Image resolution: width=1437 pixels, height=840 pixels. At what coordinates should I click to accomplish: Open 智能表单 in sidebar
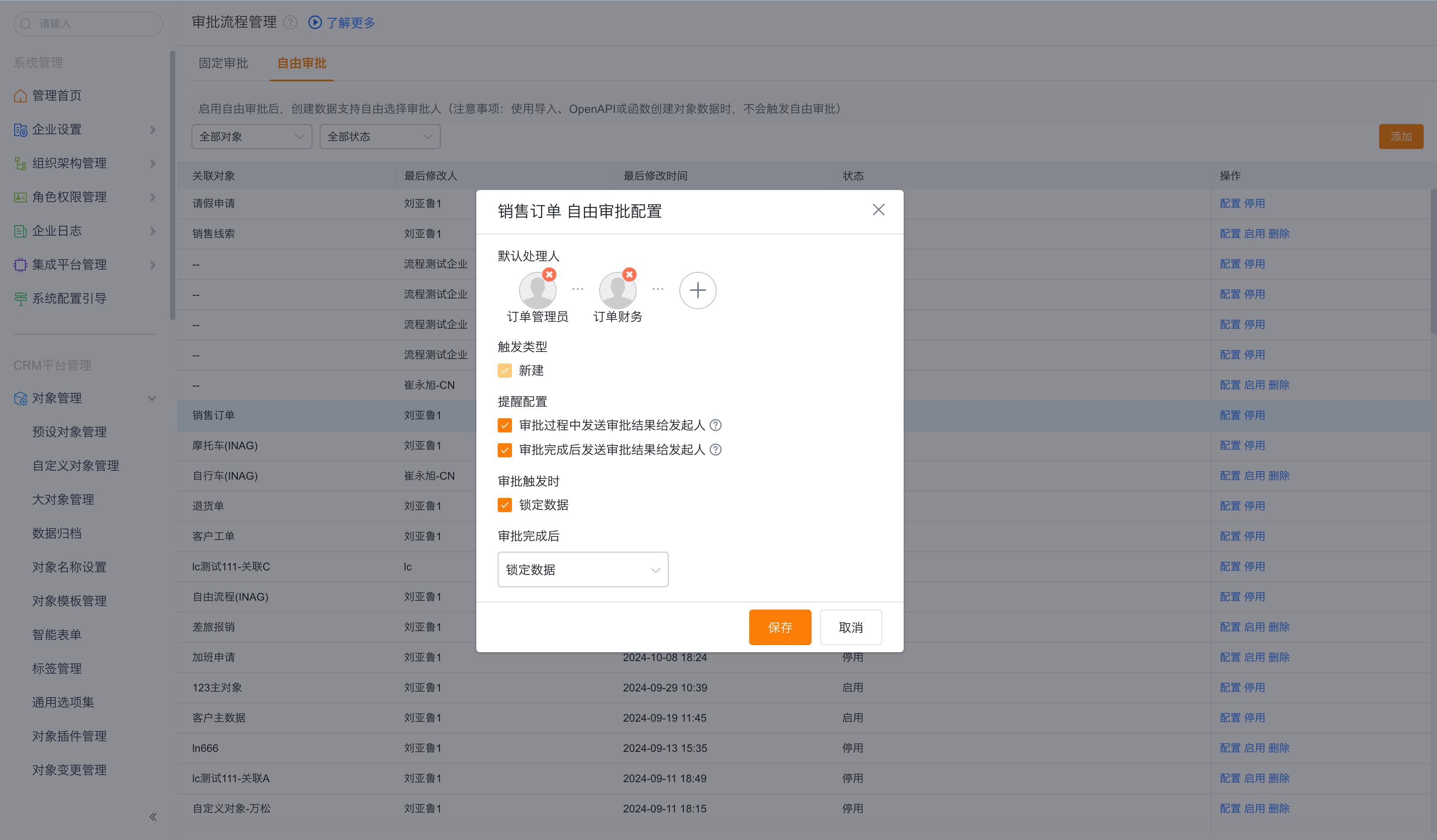pos(57,635)
